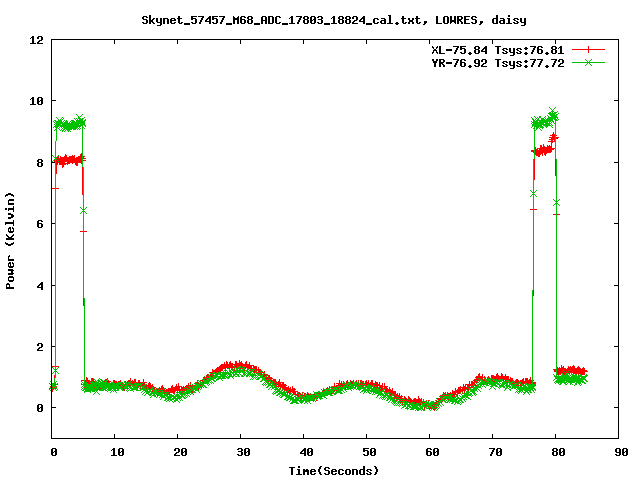Click the x-axis tick label 20
This screenshot has width=640, height=480.
180,452
